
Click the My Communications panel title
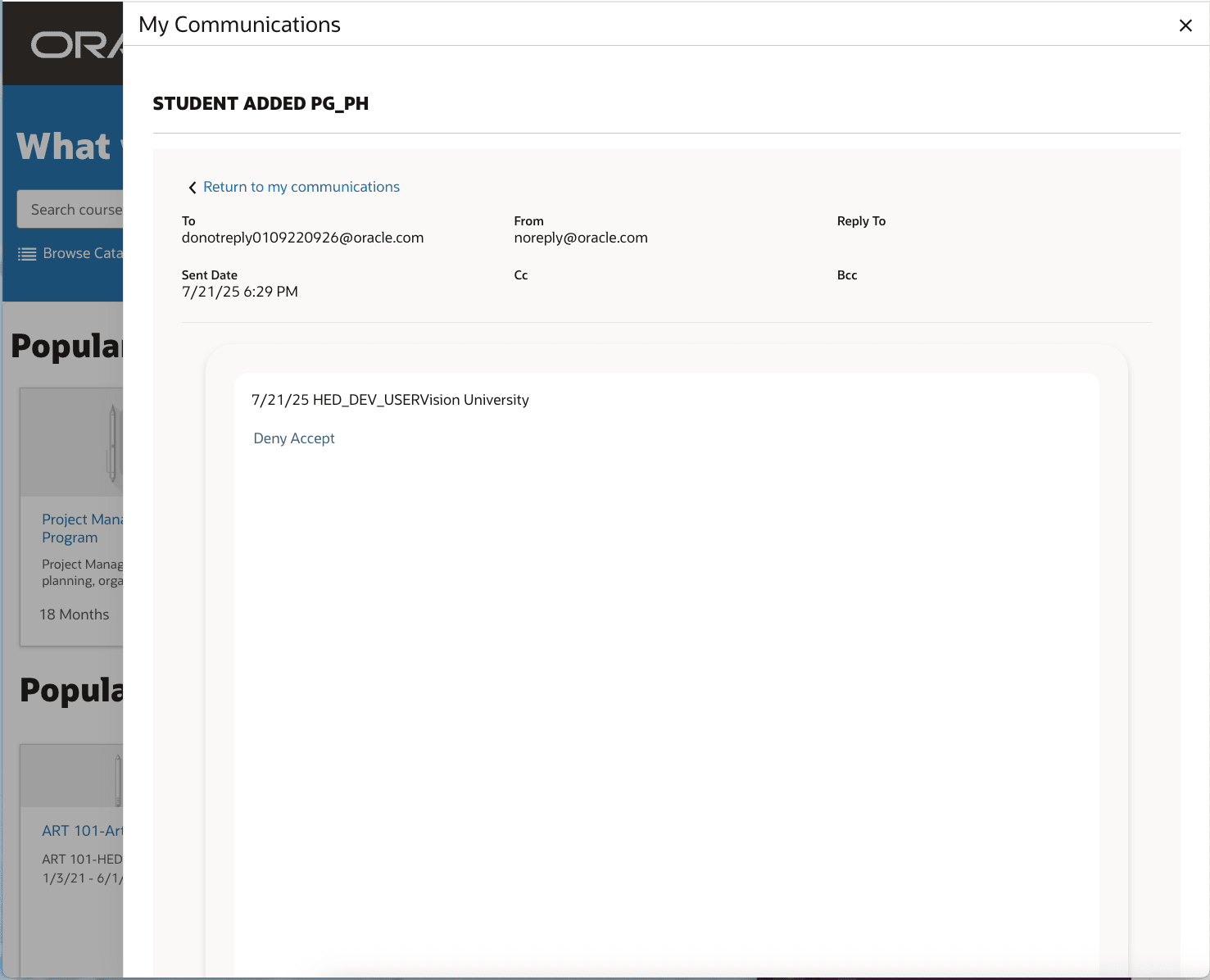coord(239,25)
